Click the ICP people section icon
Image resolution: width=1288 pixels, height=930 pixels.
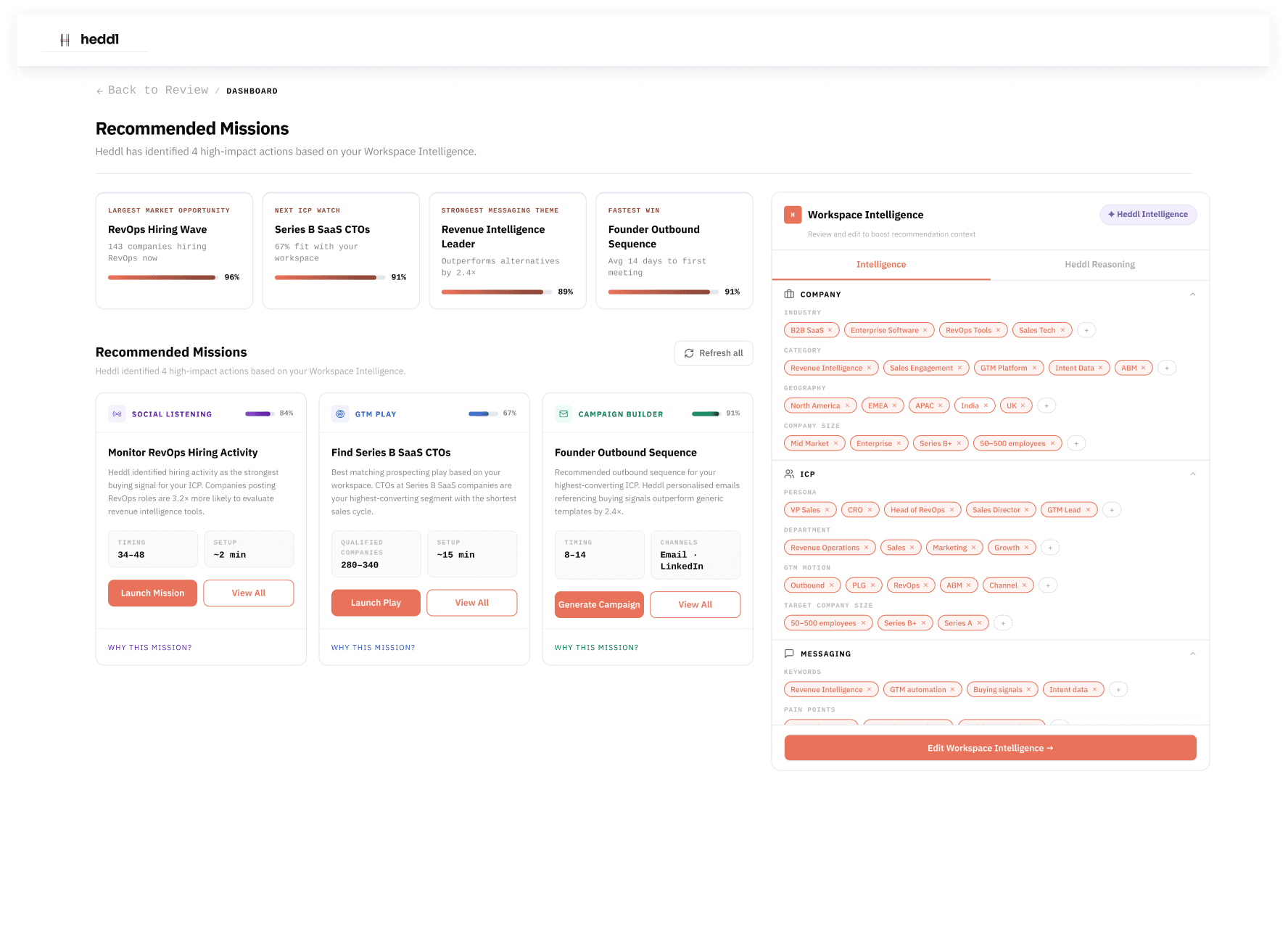click(x=789, y=474)
